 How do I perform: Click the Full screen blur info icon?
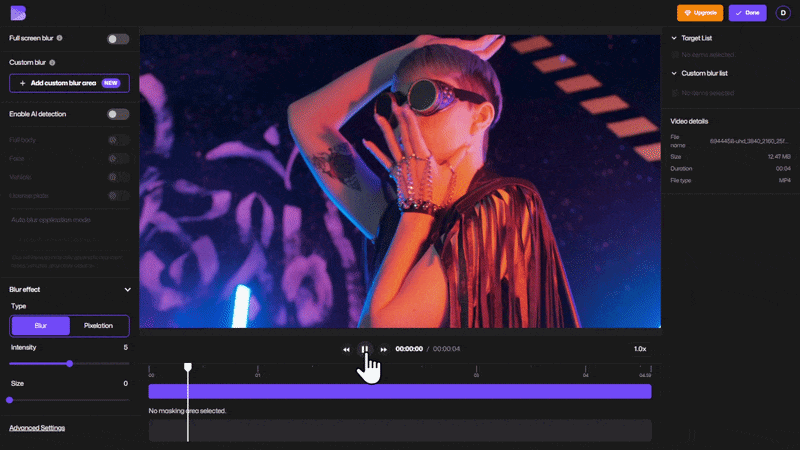[60, 38]
